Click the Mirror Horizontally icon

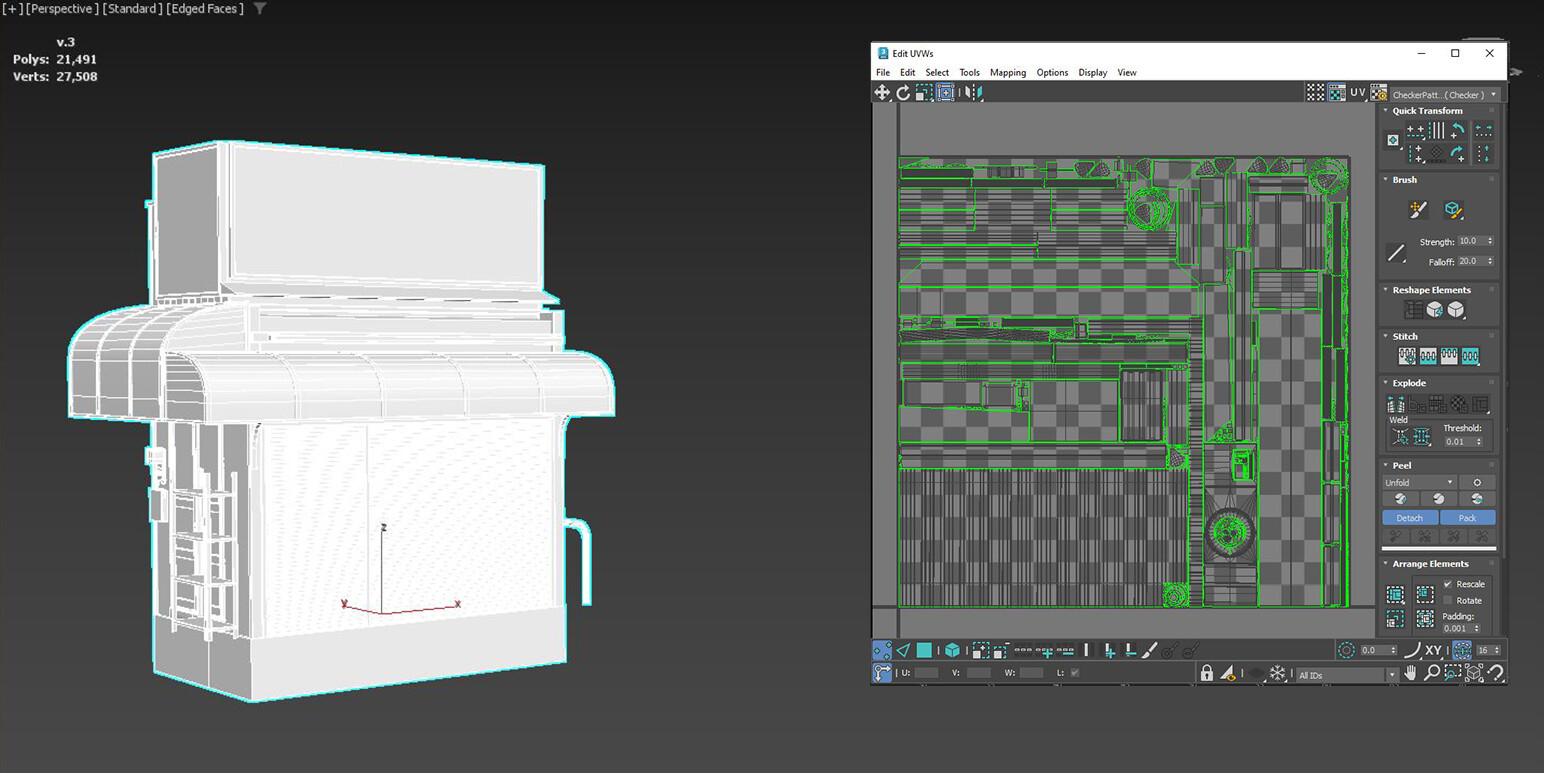tap(973, 93)
